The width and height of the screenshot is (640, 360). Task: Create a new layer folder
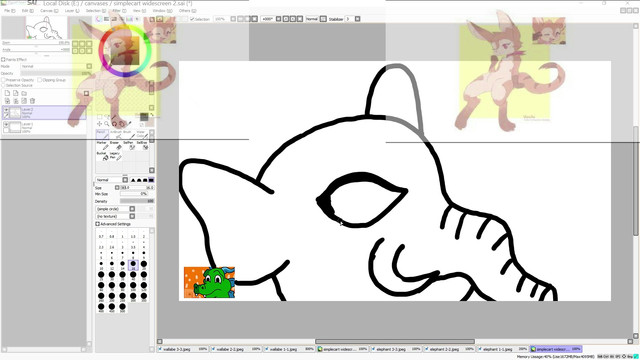pos(24,93)
